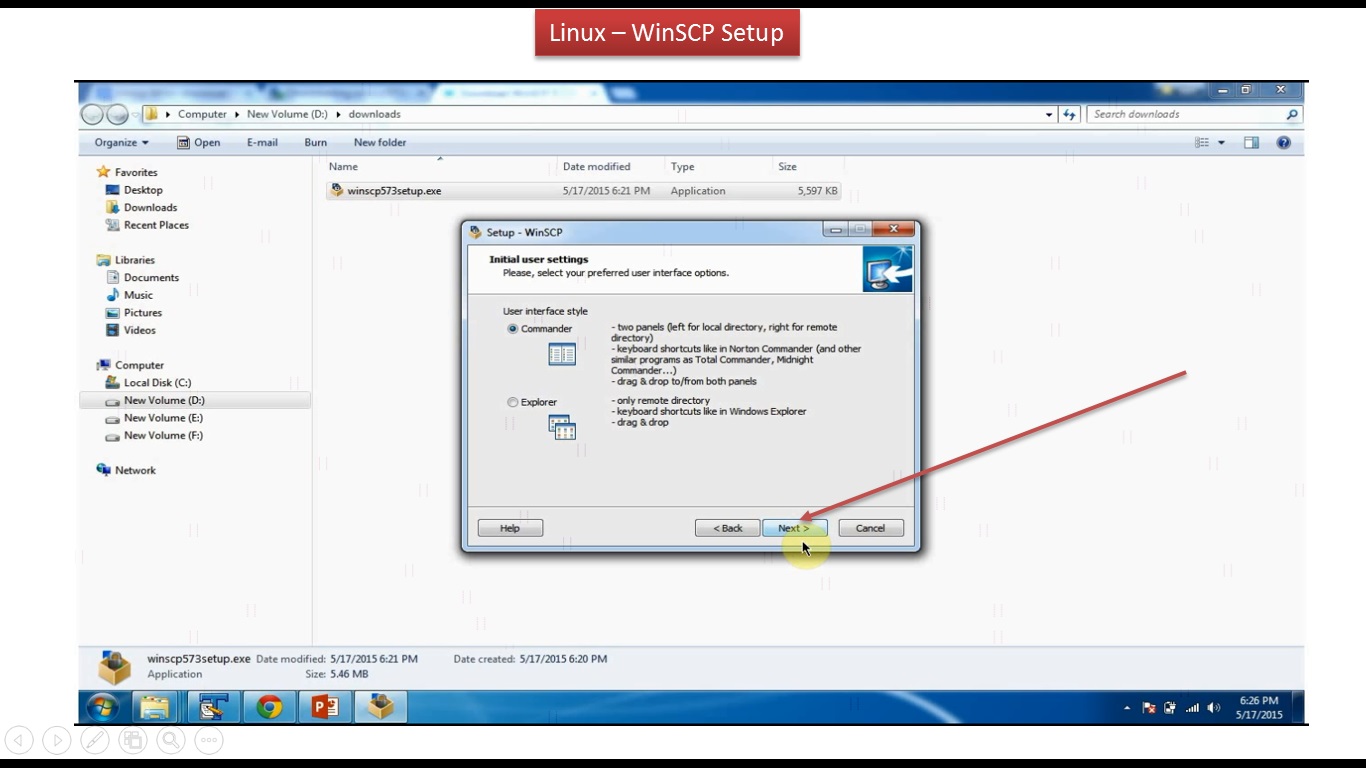Screen dimensions: 1366x768
Task: Click the change view icon in Explorer toolbar
Action: 1202,143
